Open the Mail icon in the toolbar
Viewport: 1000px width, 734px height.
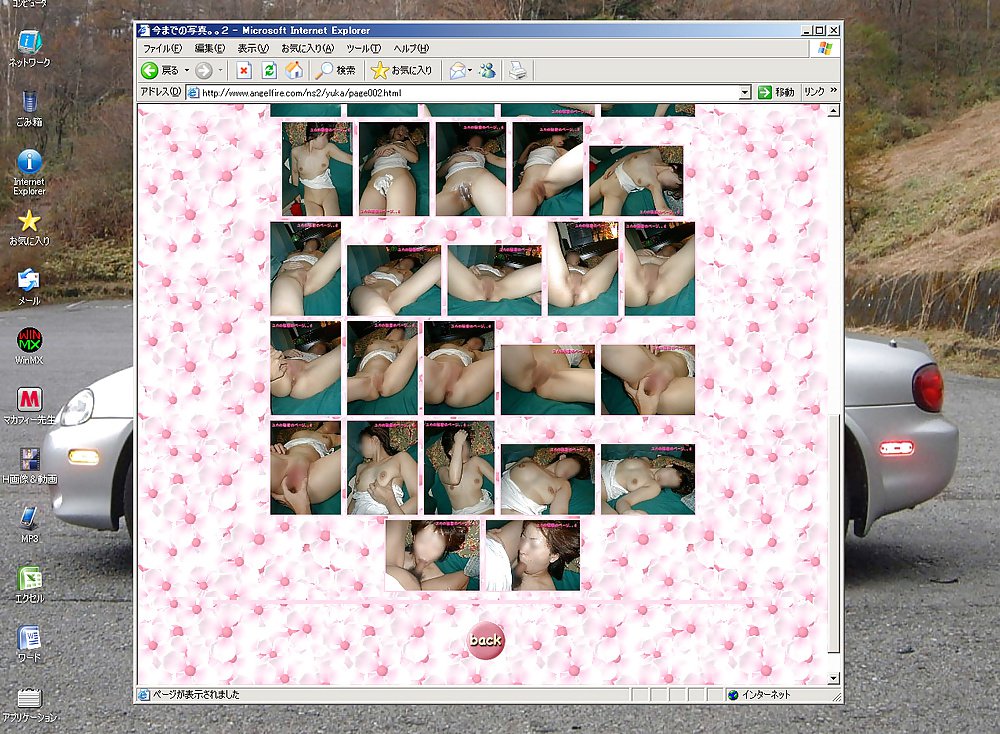click(x=457, y=70)
